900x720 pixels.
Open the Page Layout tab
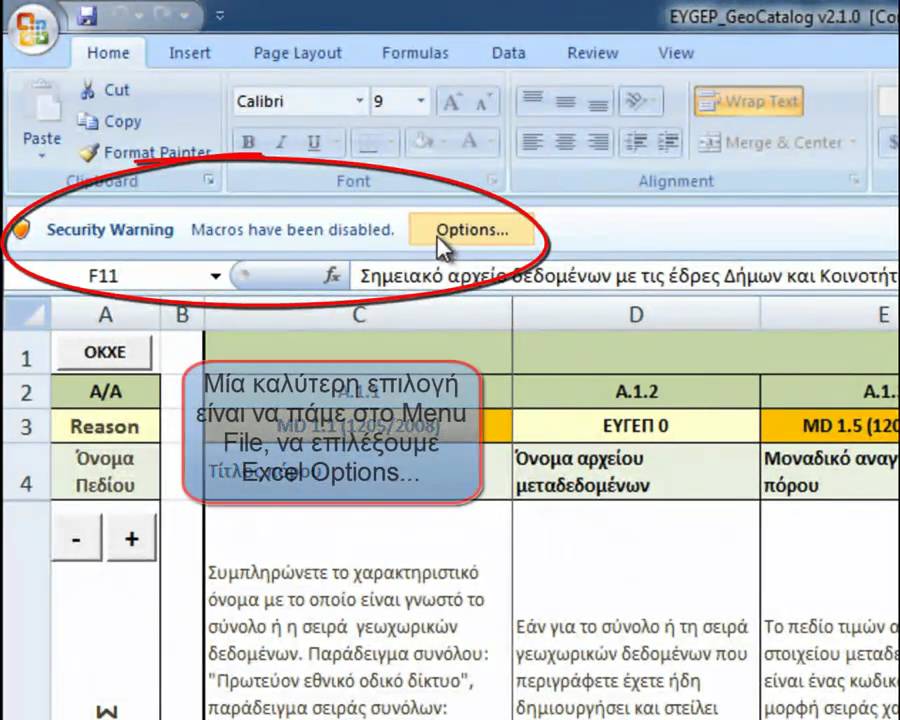coord(297,53)
